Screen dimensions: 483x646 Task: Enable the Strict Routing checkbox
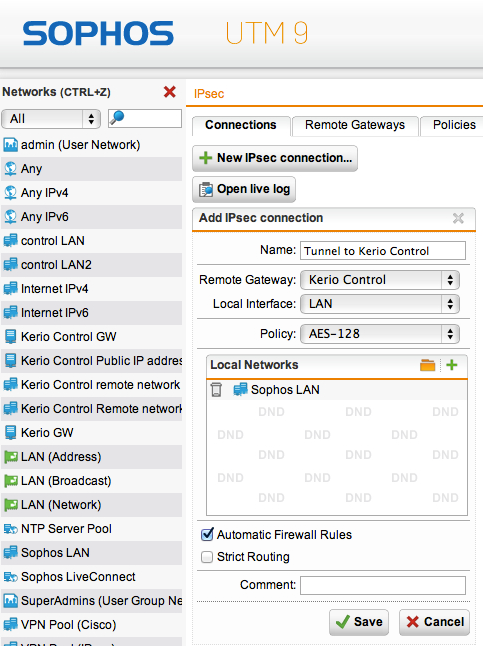[x=207, y=557]
